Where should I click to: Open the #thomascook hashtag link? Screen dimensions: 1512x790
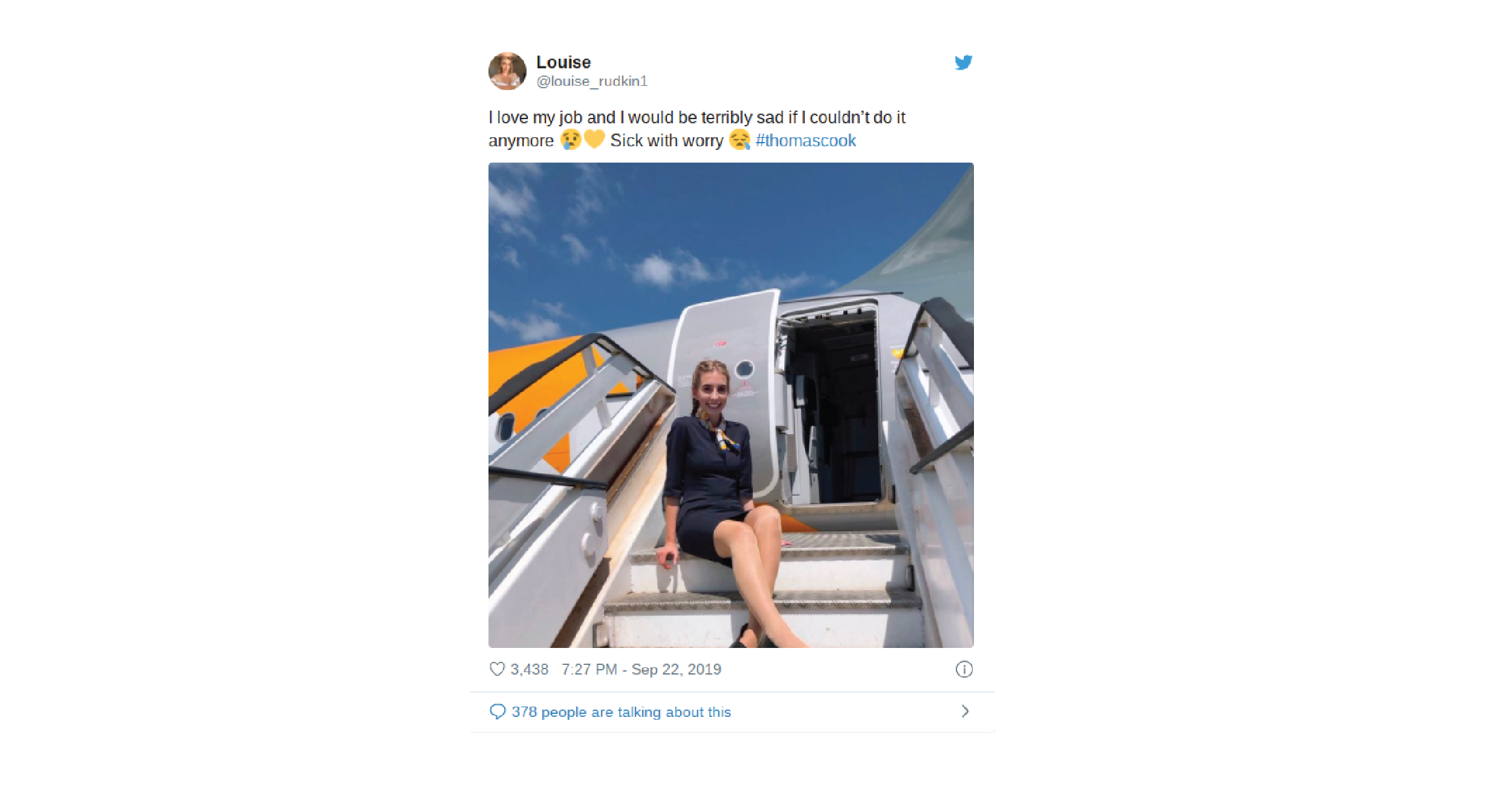click(805, 141)
